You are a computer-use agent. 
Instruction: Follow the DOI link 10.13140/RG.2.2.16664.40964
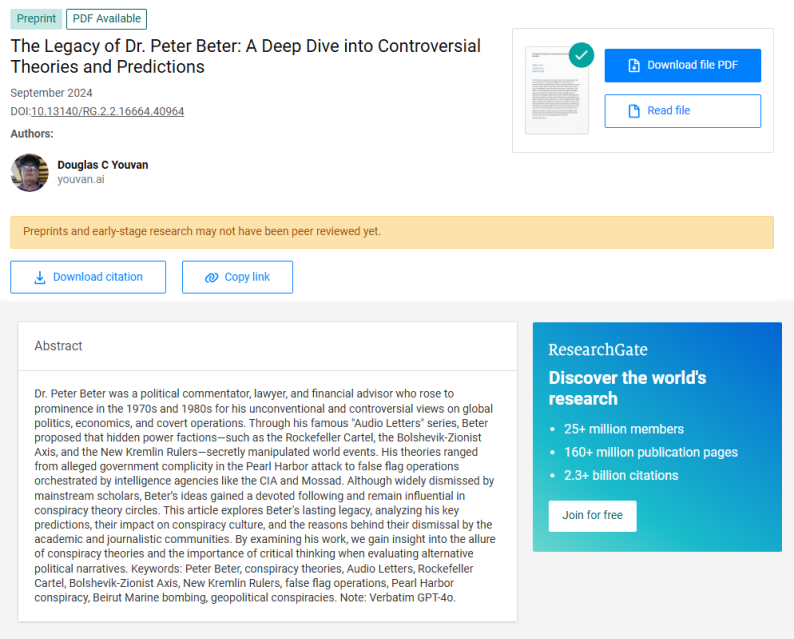pos(107,111)
